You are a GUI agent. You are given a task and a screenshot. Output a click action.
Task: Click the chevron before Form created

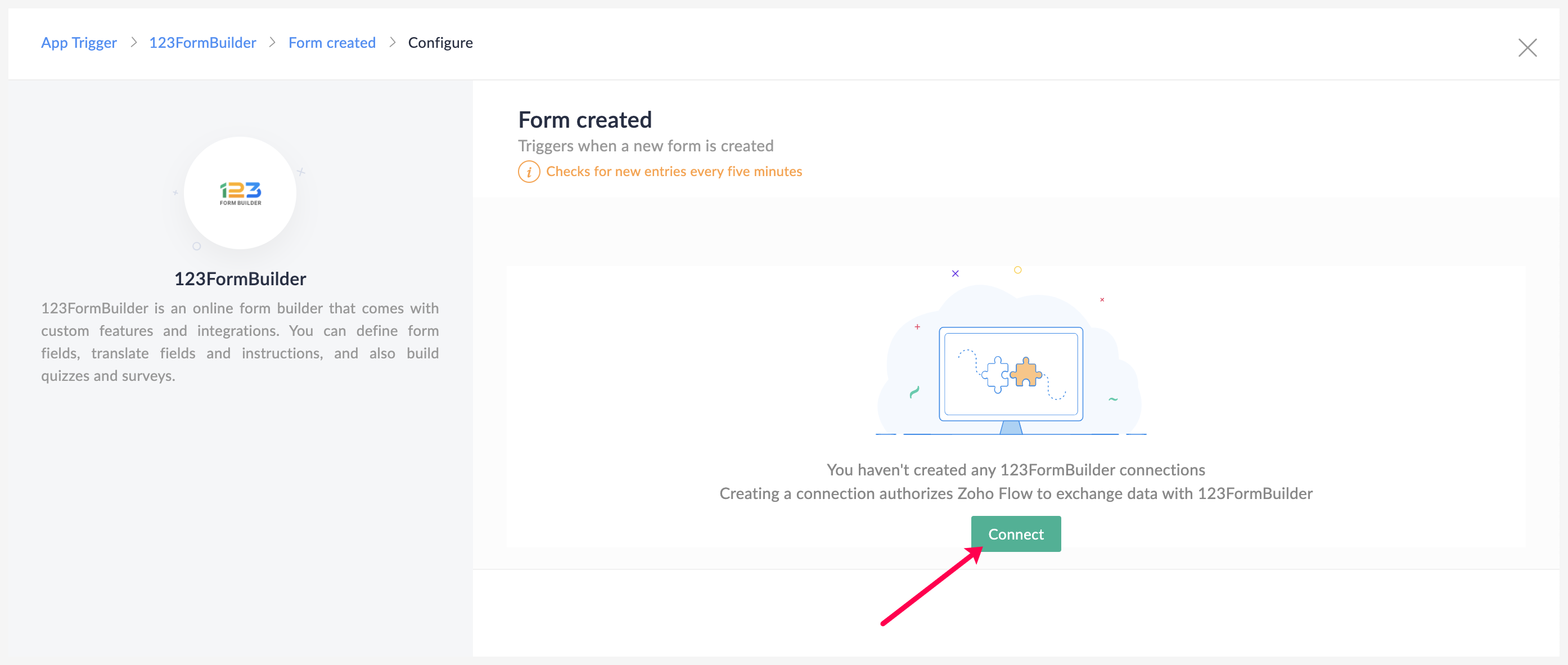coord(272,43)
